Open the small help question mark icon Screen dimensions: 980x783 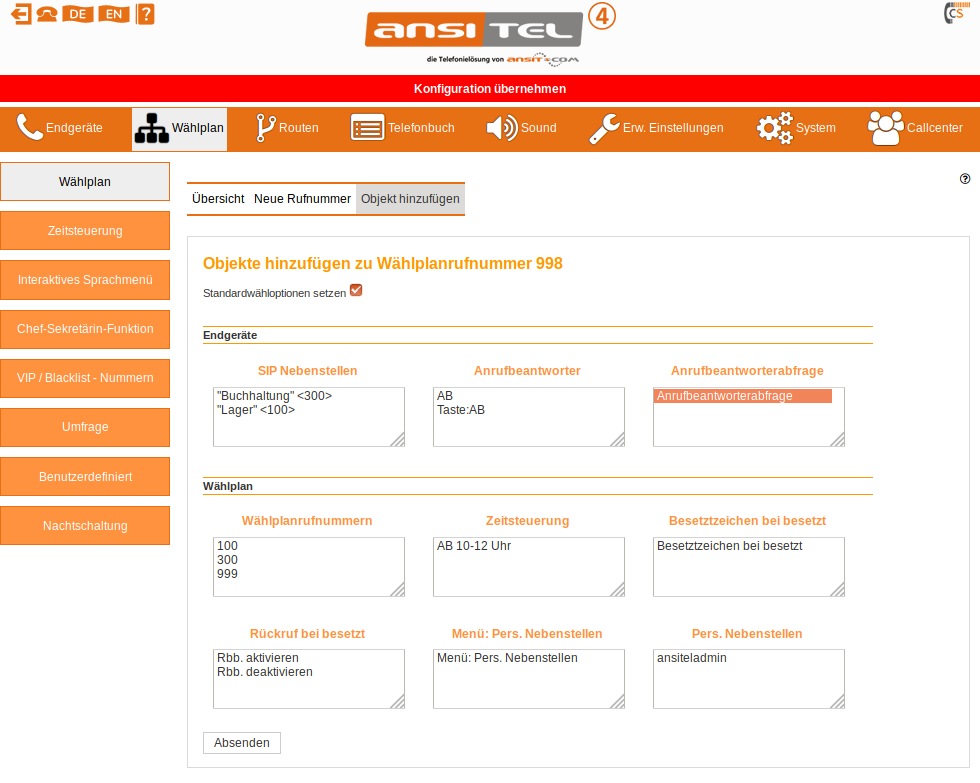[x=965, y=179]
